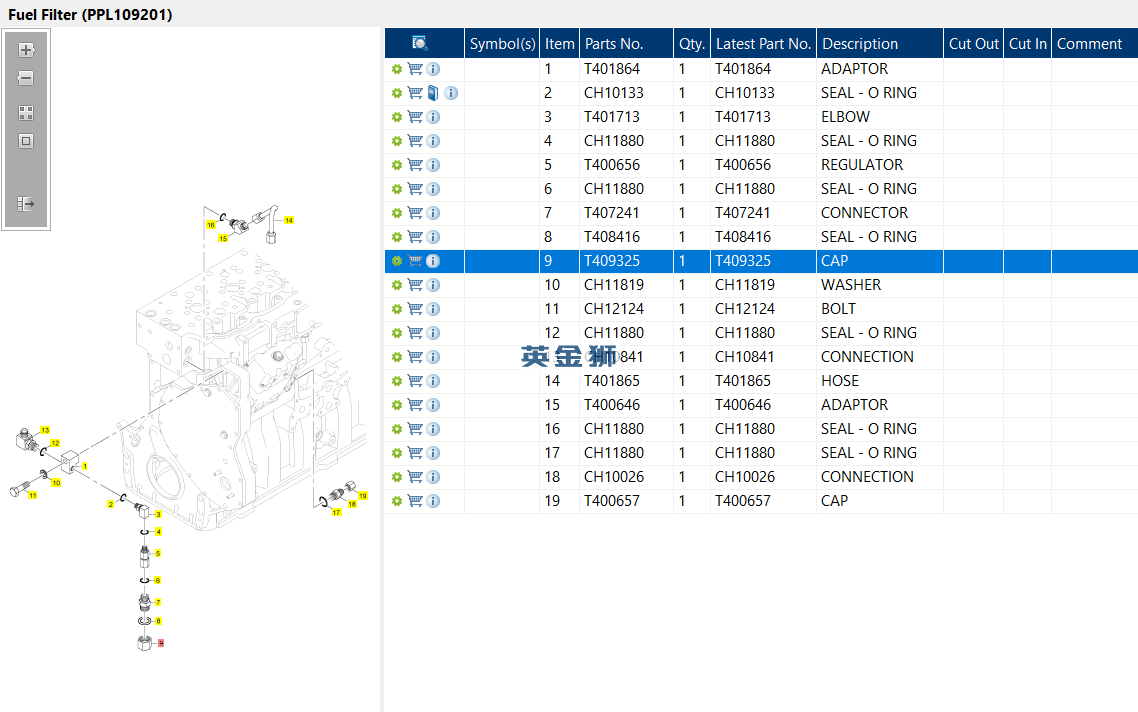Image resolution: width=1138 pixels, height=712 pixels.
Task: Add selected CAP T409325 to cart
Action: tap(415, 261)
